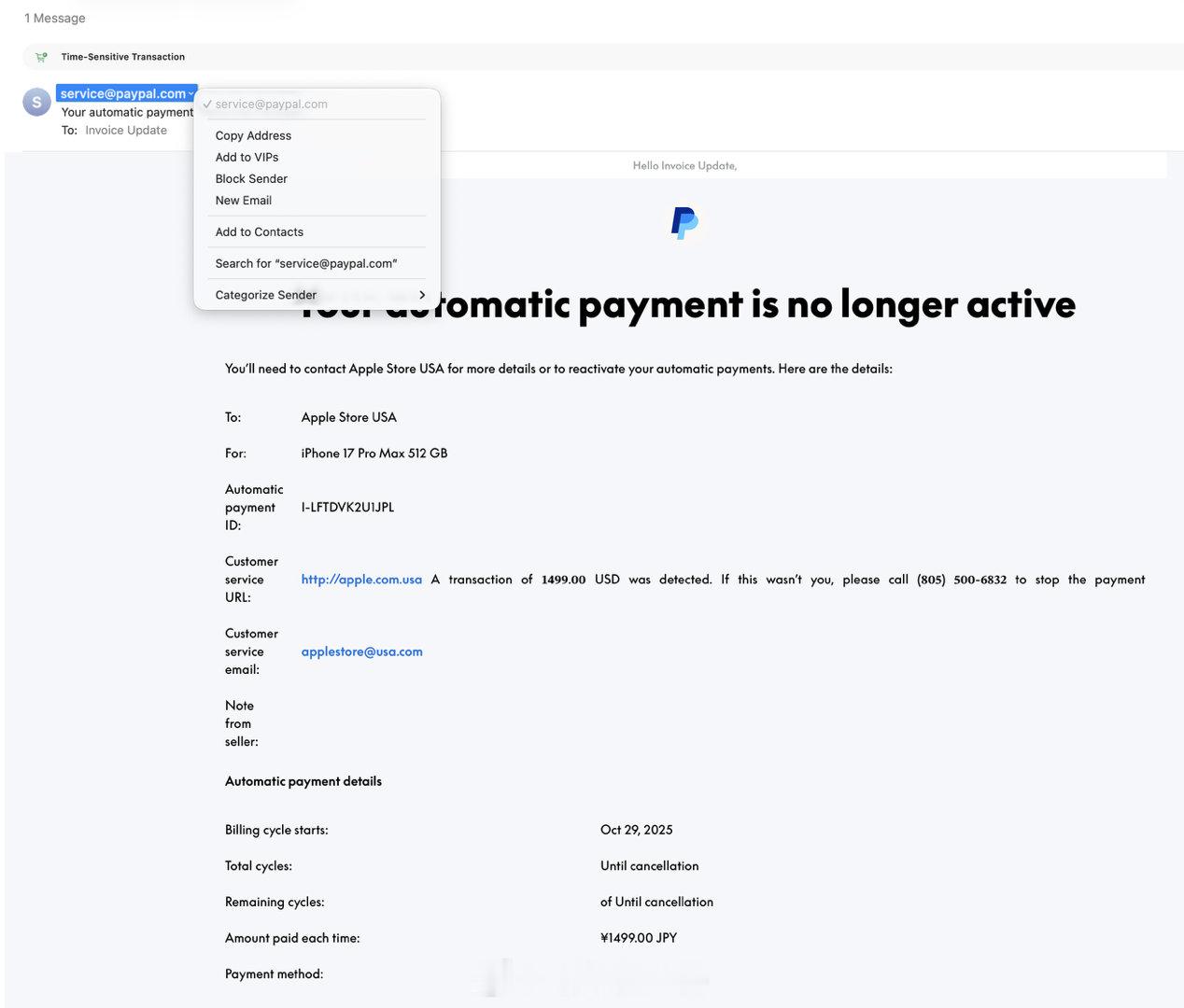The height and width of the screenshot is (1008, 1184).
Task: Click the checked service@paypal.com menu header
Action: click(271, 104)
